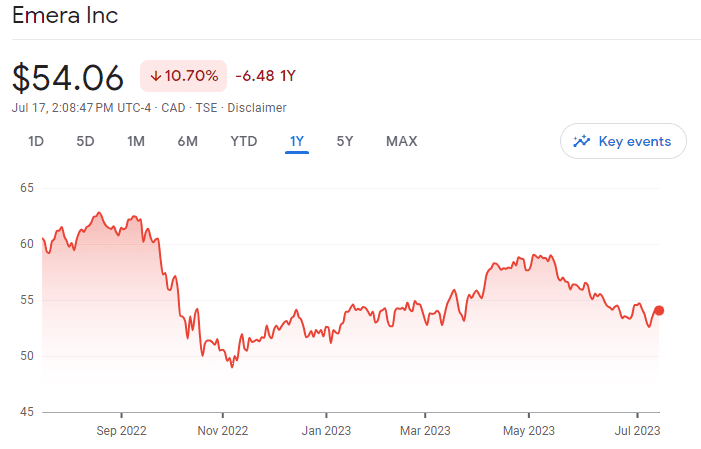The image size is (701, 449).
Task: Switch to the 5D range tab
Action: (85, 141)
